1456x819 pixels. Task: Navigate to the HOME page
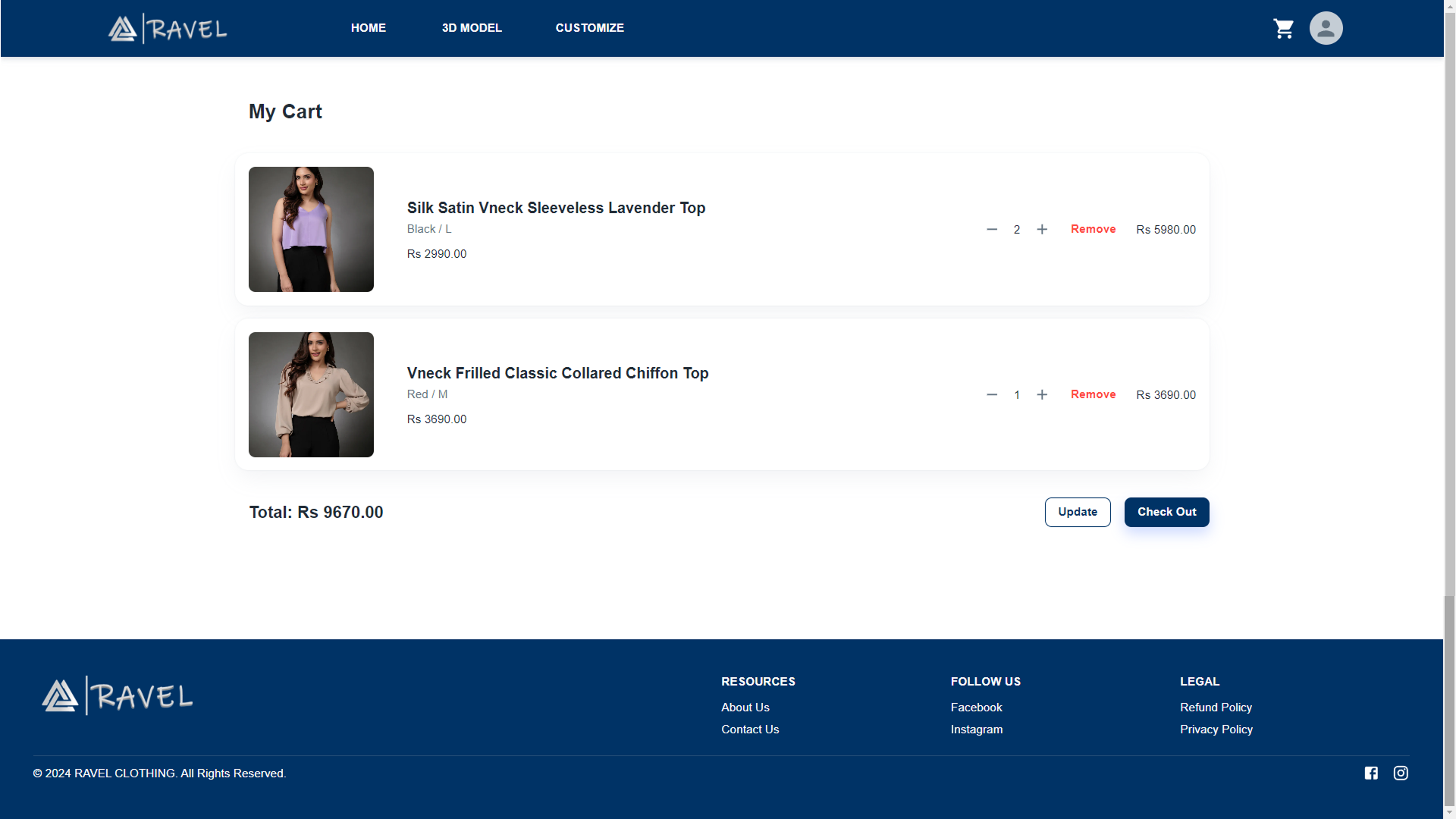pyautogui.click(x=369, y=28)
